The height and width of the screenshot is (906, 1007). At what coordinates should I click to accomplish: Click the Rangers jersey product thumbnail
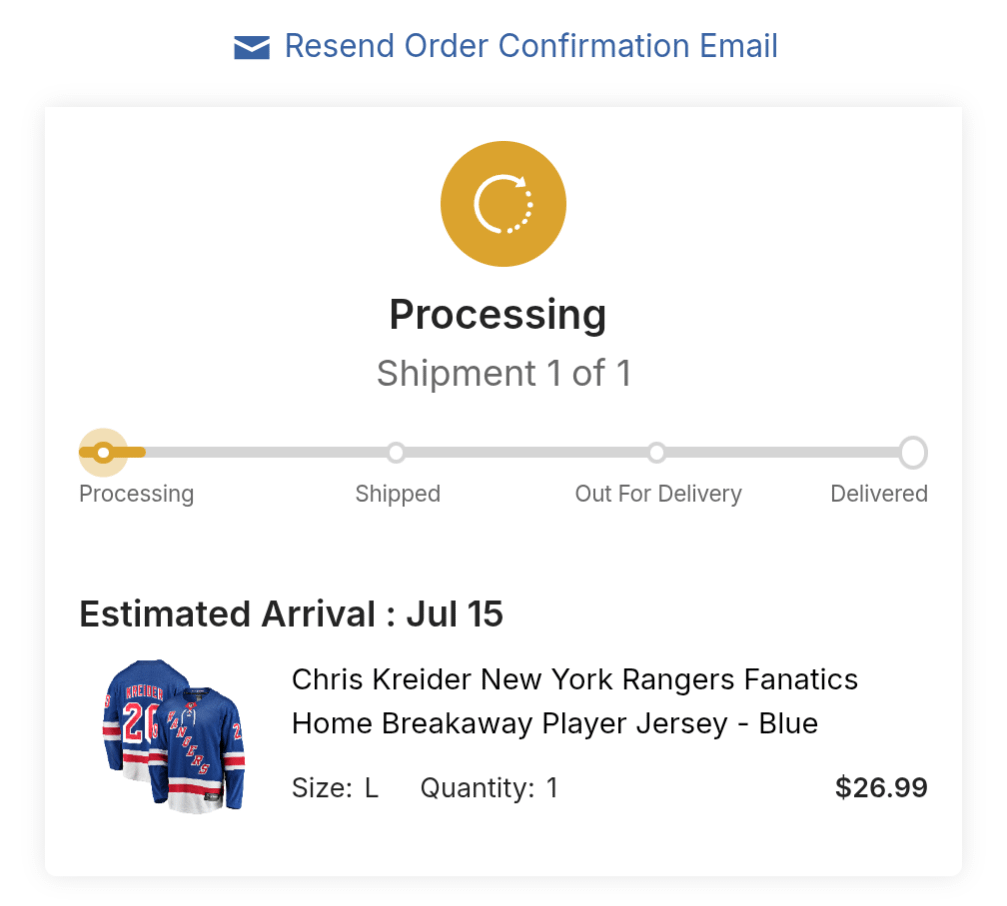(176, 737)
